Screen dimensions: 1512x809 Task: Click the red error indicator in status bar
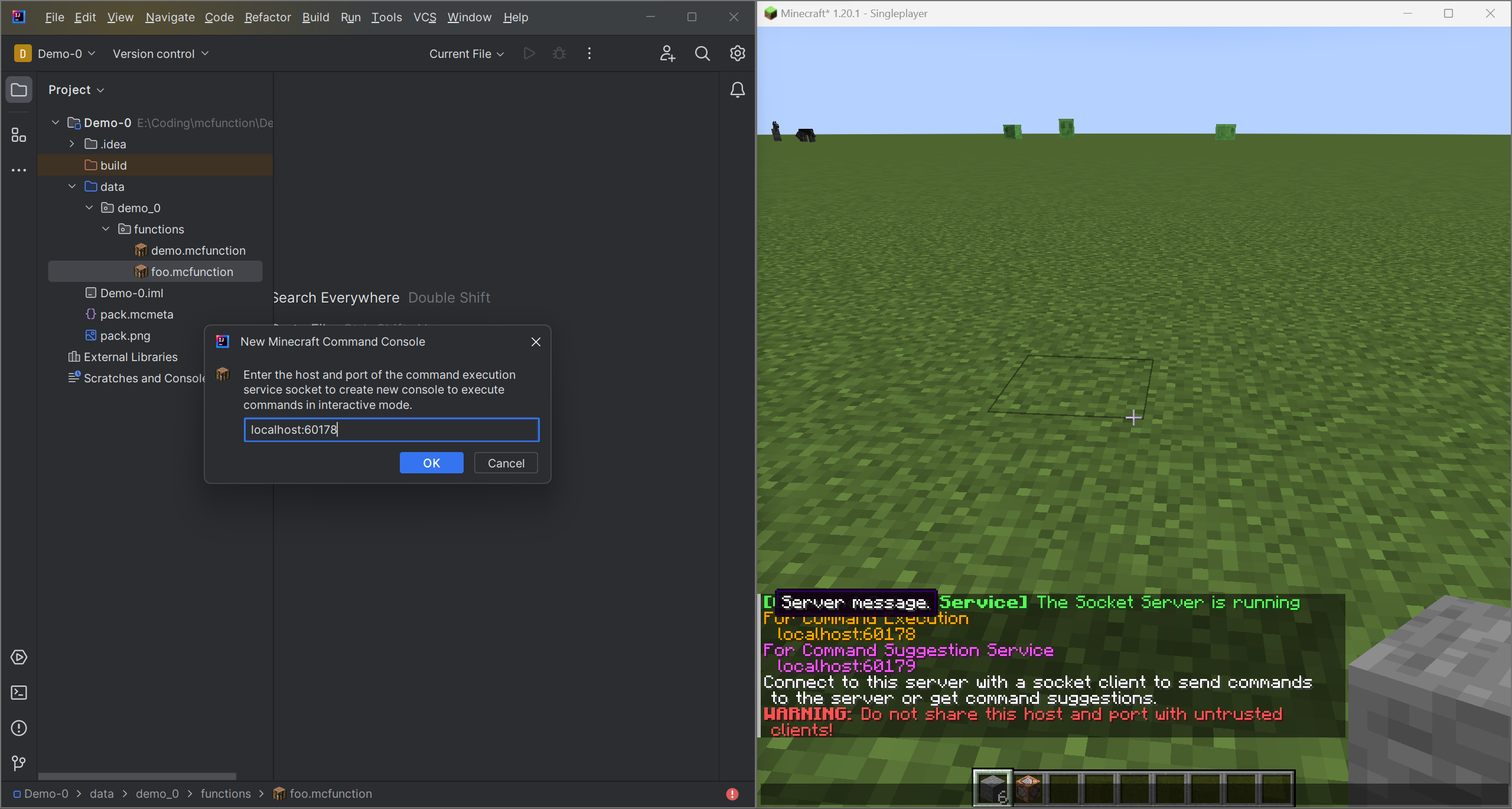(x=732, y=794)
